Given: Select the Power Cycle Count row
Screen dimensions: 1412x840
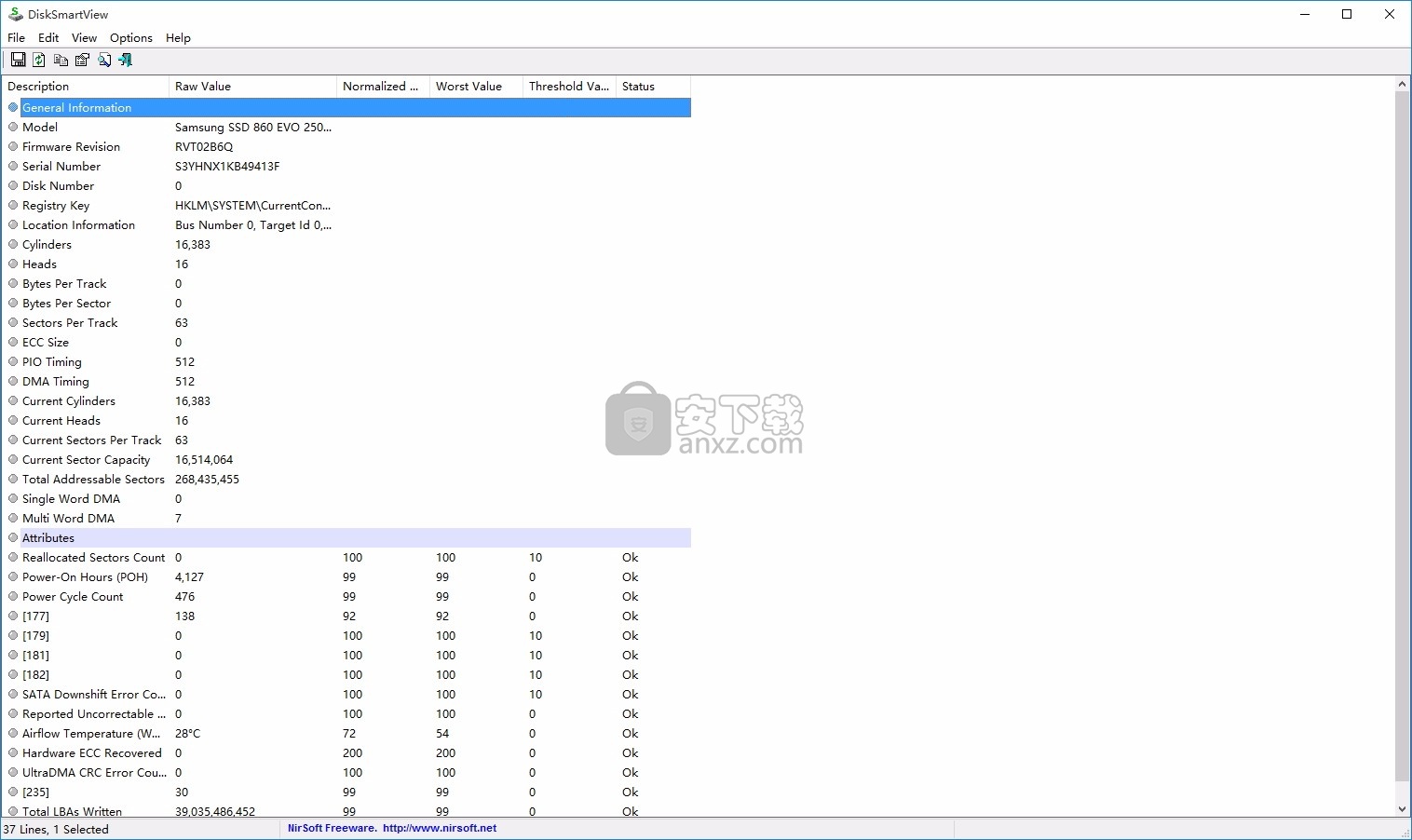Looking at the screenshot, I should (x=346, y=596).
